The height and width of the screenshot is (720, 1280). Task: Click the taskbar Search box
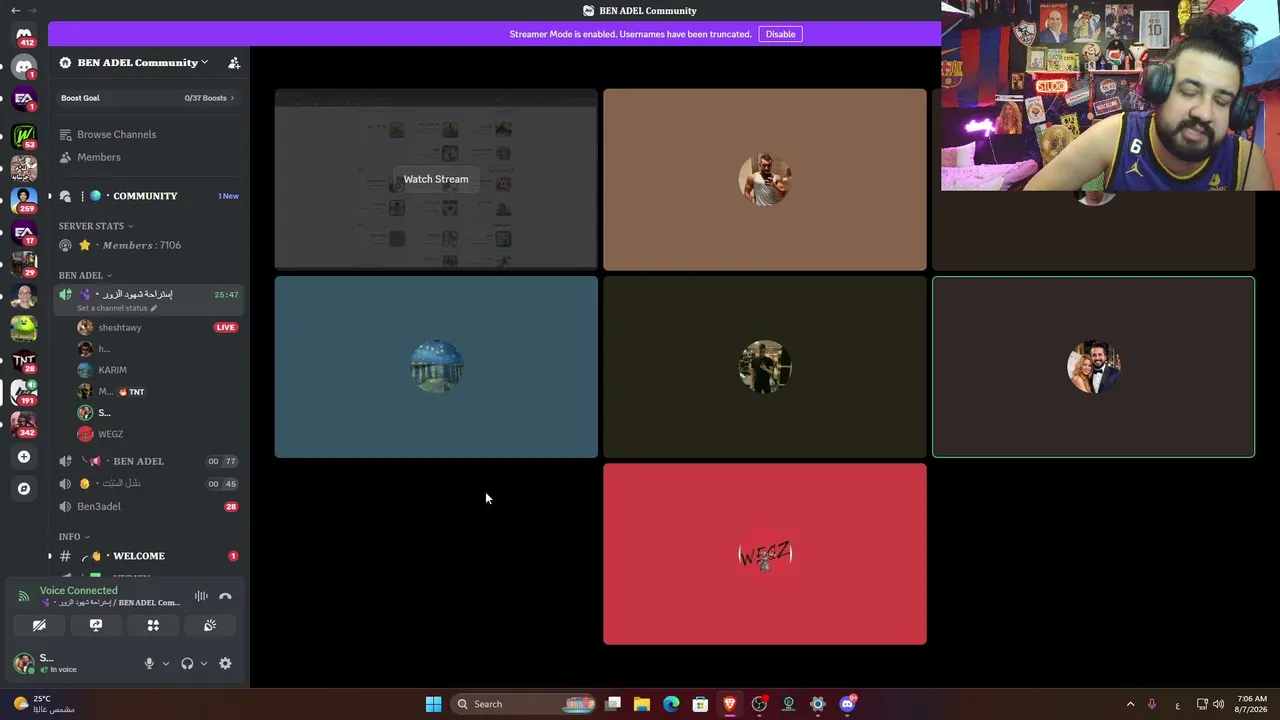pos(523,704)
